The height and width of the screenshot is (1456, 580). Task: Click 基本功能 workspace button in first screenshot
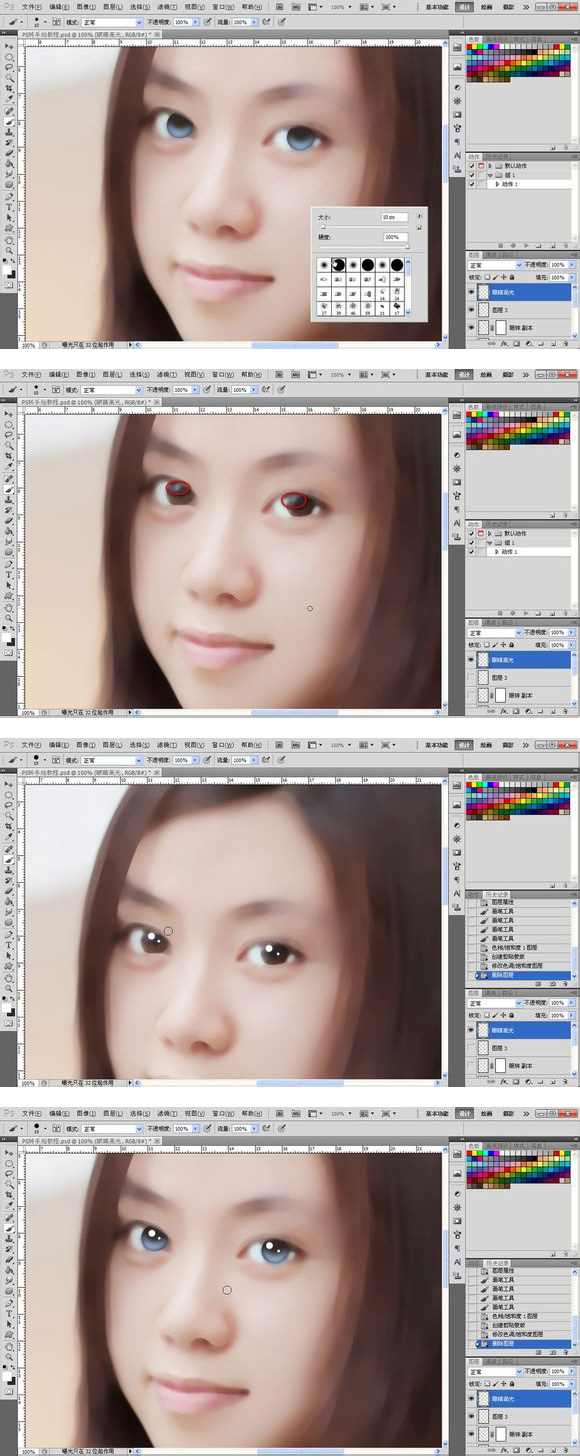tap(436, 7)
